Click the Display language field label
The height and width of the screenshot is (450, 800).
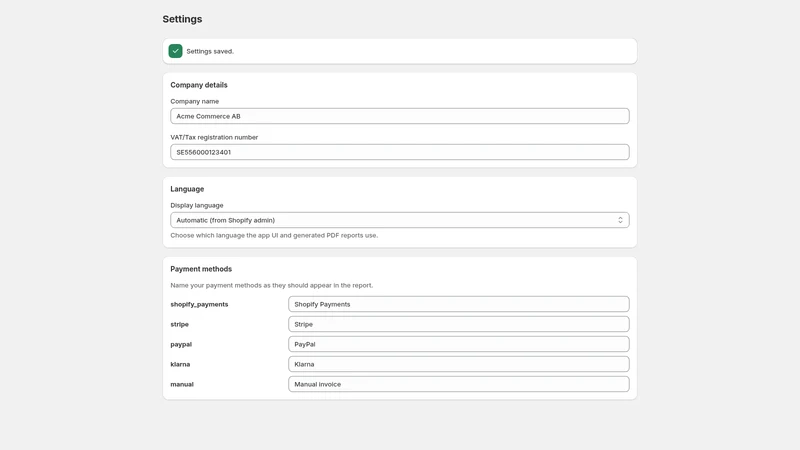click(196, 205)
